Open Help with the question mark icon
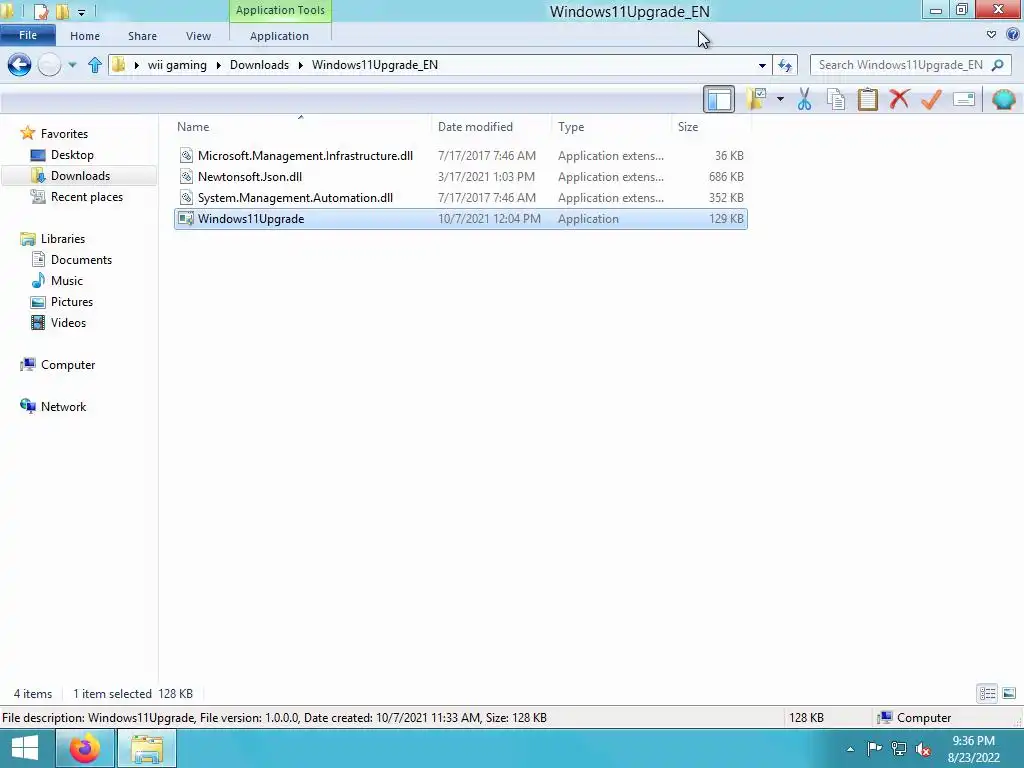1024x768 pixels. click(1013, 35)
